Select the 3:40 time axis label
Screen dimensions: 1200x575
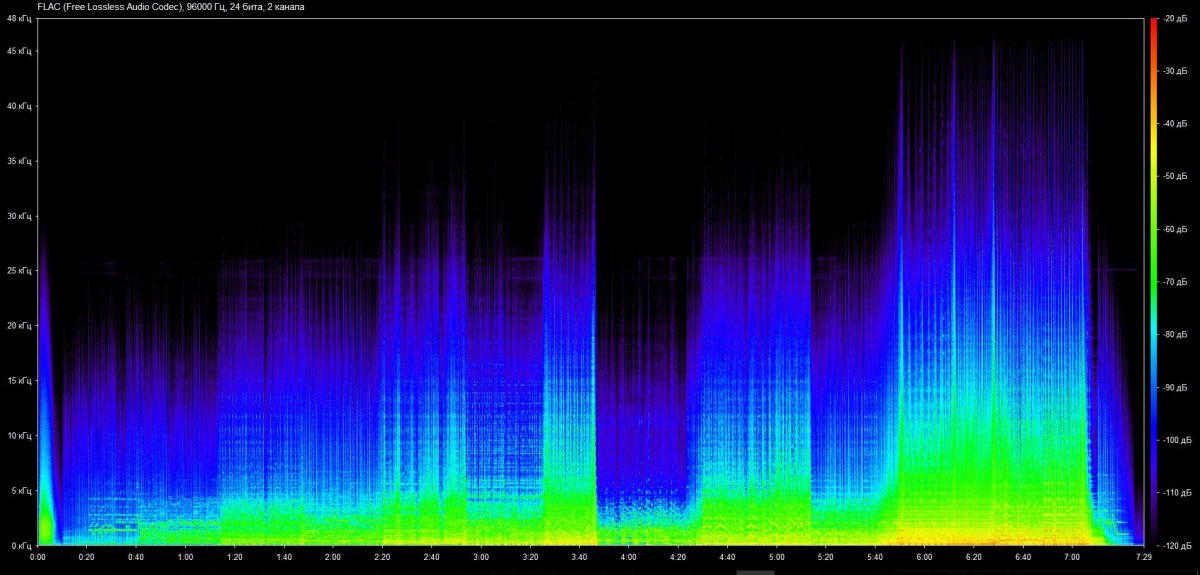[580, 557]
